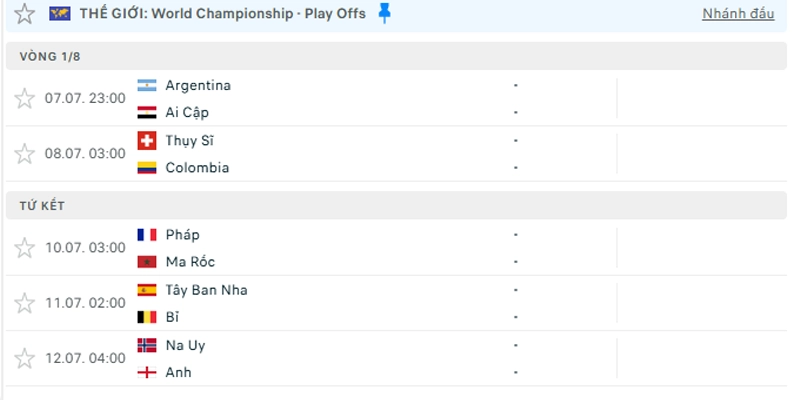Open THẾ GIỚI: World Championship league title
800x400 pixels.
(222, 14)
